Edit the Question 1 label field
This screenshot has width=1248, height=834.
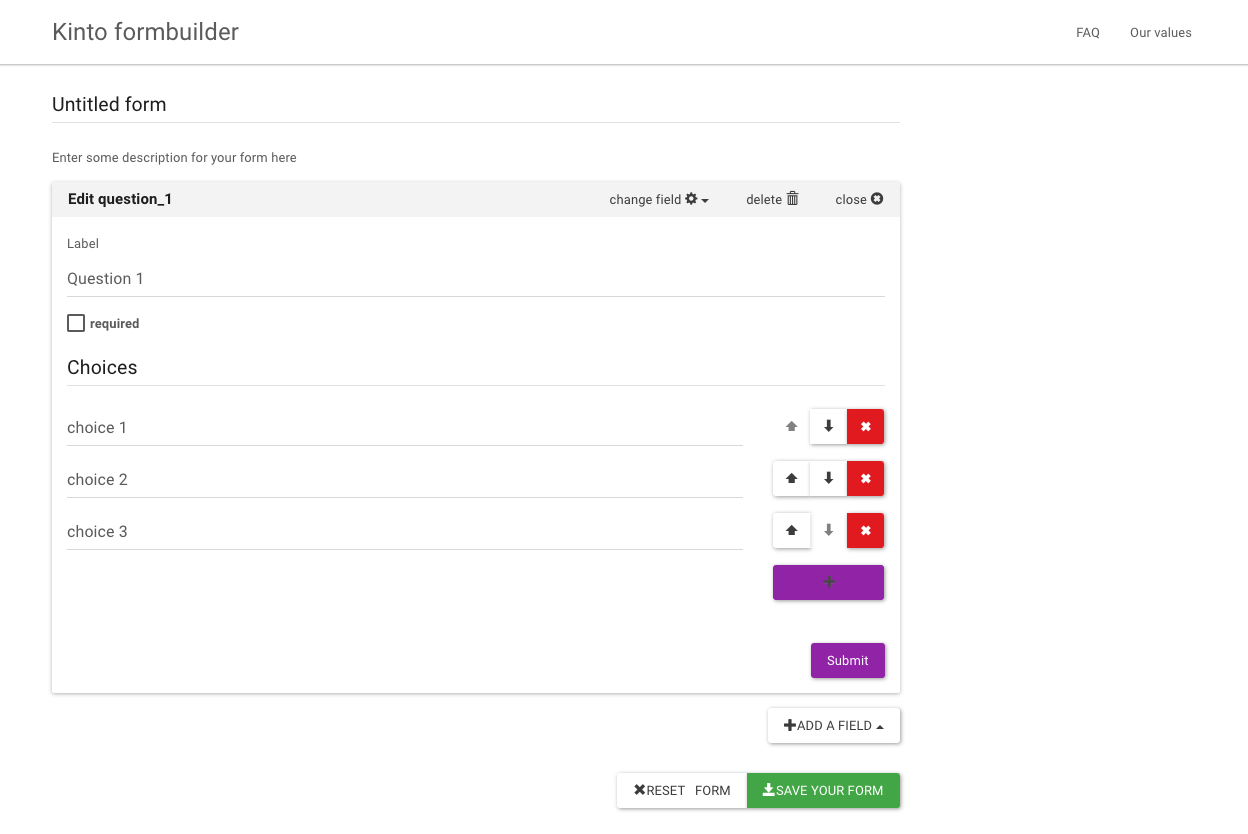(475, 279)
